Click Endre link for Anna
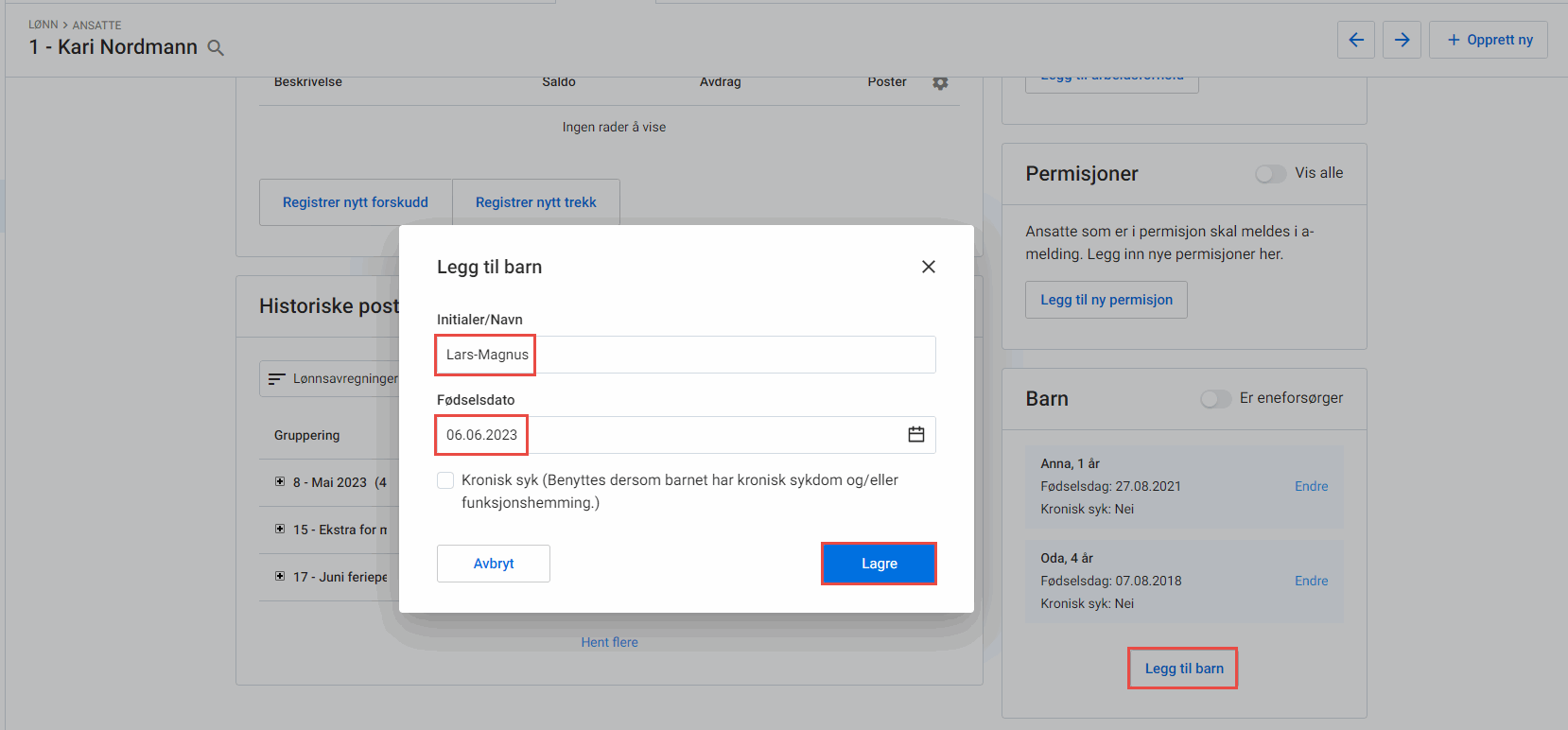The width and height of the screenshot is (1568, 730). (x=1311, y=486)
